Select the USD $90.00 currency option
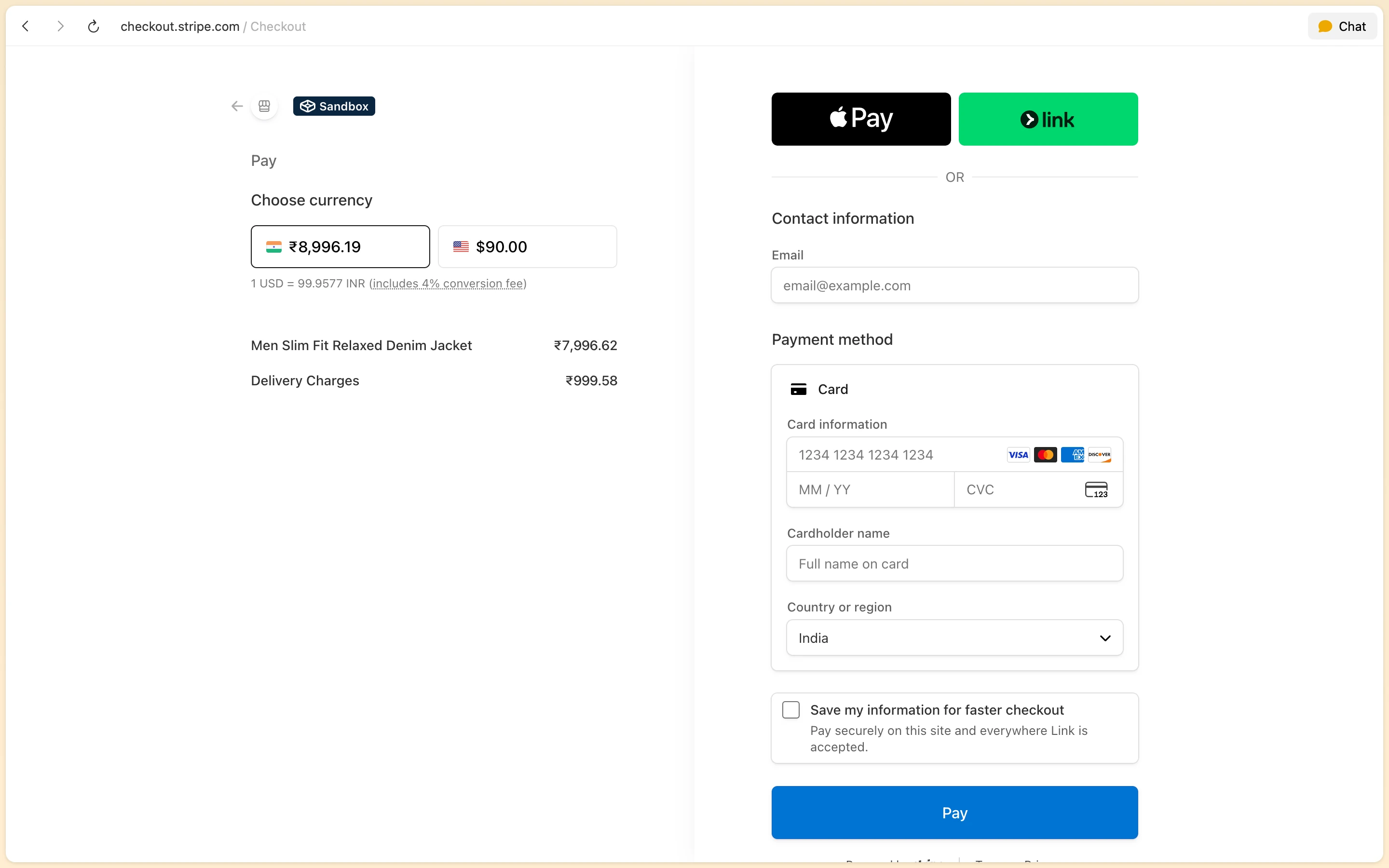The image size is (1389, 868). coord(528,247)
